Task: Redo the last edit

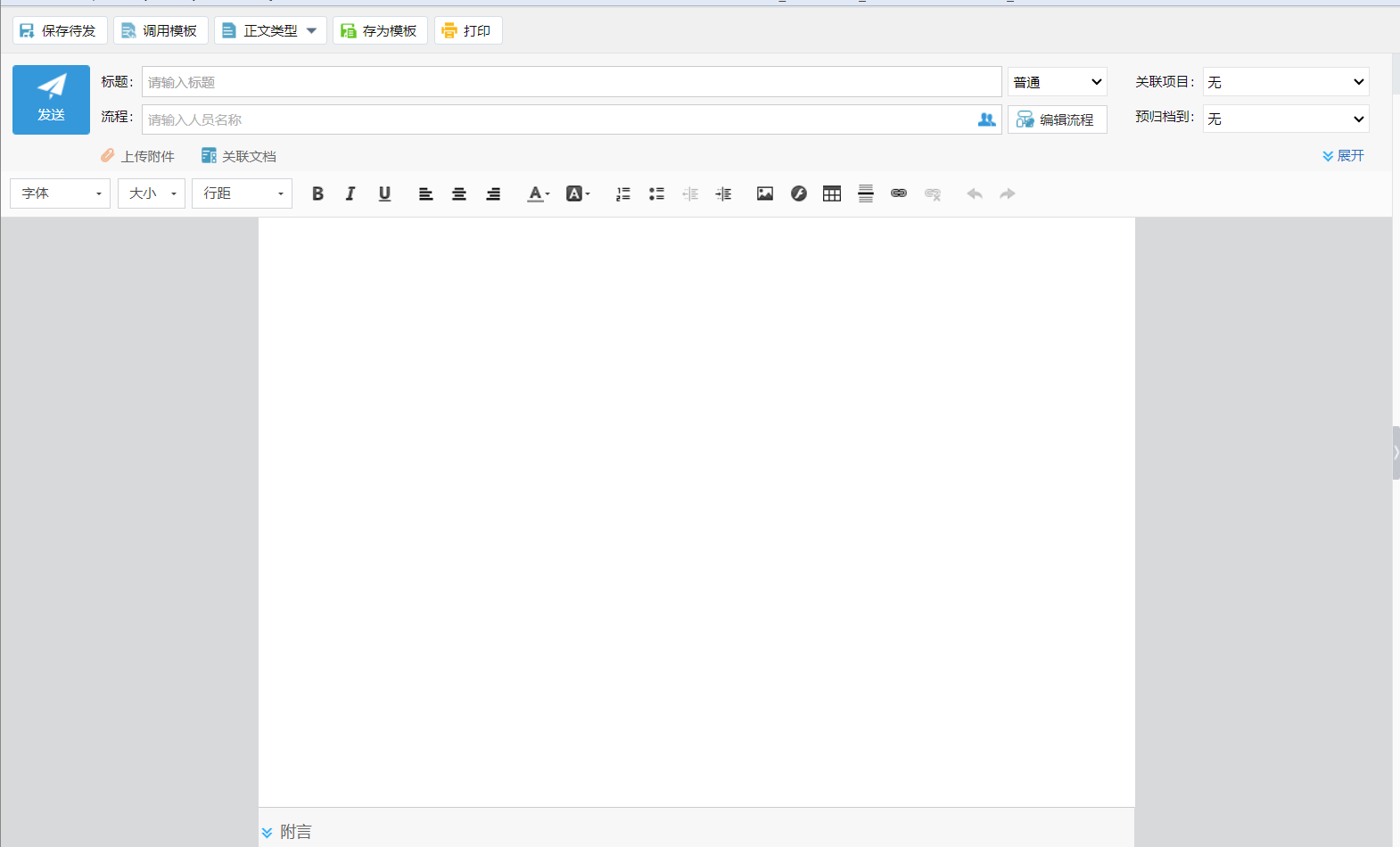Action: [1008, 193]
